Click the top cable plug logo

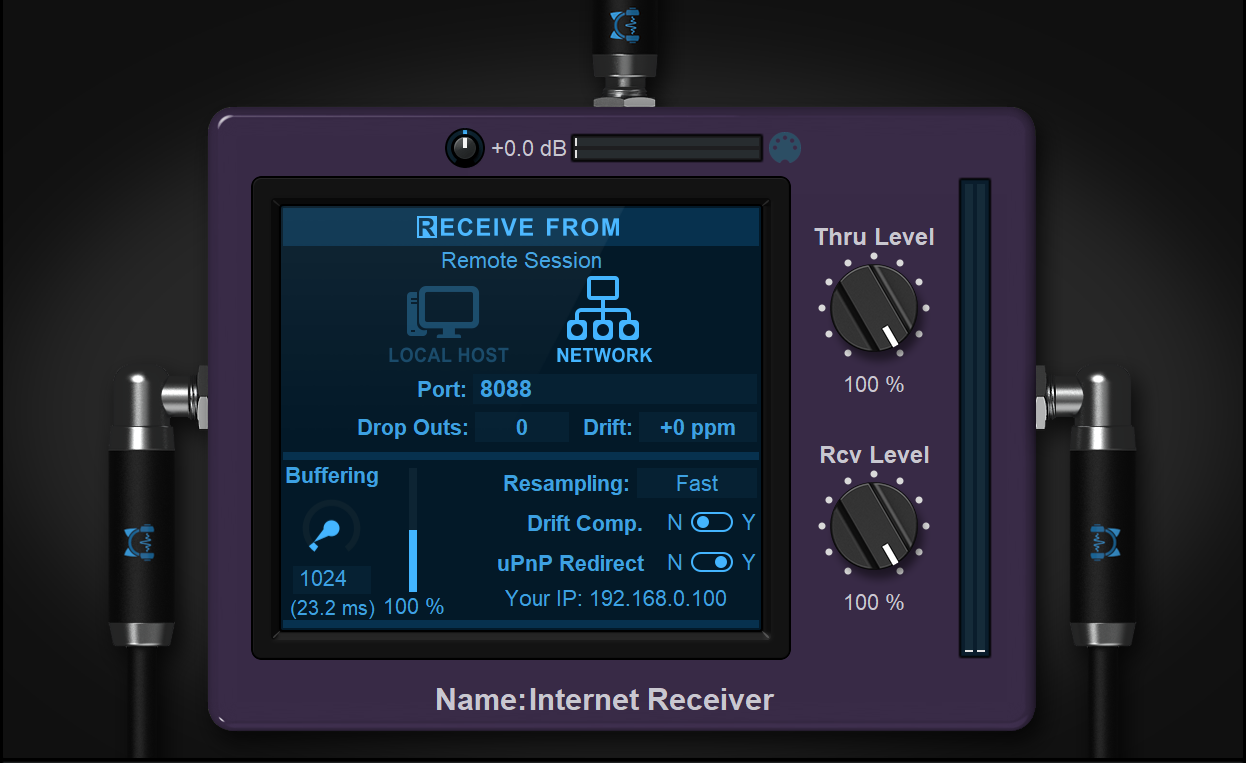point(625,24)
